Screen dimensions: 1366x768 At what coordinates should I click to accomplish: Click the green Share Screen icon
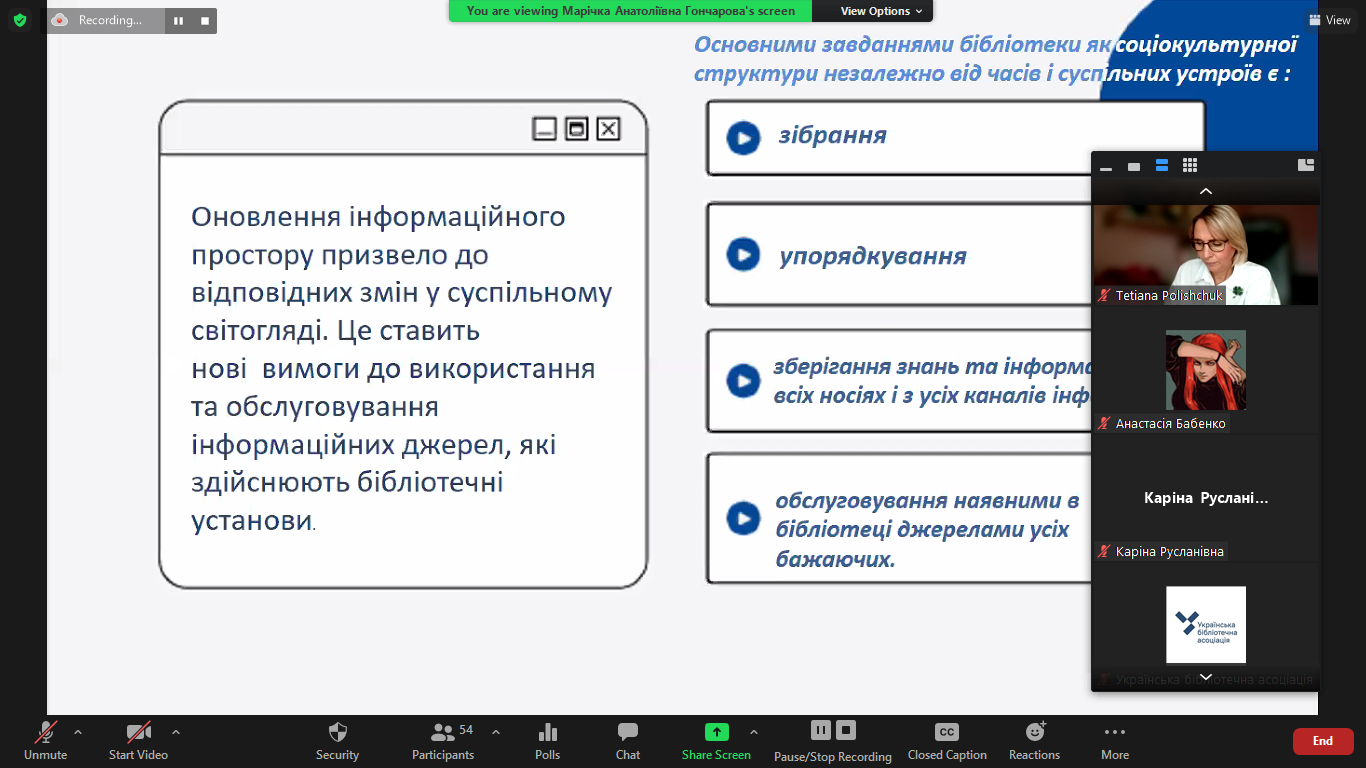click(716, 732)
